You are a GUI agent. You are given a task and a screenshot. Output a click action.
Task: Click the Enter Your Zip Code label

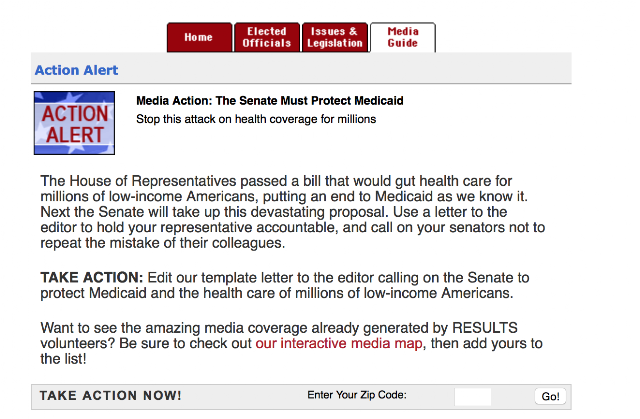[x=357, y=395]
